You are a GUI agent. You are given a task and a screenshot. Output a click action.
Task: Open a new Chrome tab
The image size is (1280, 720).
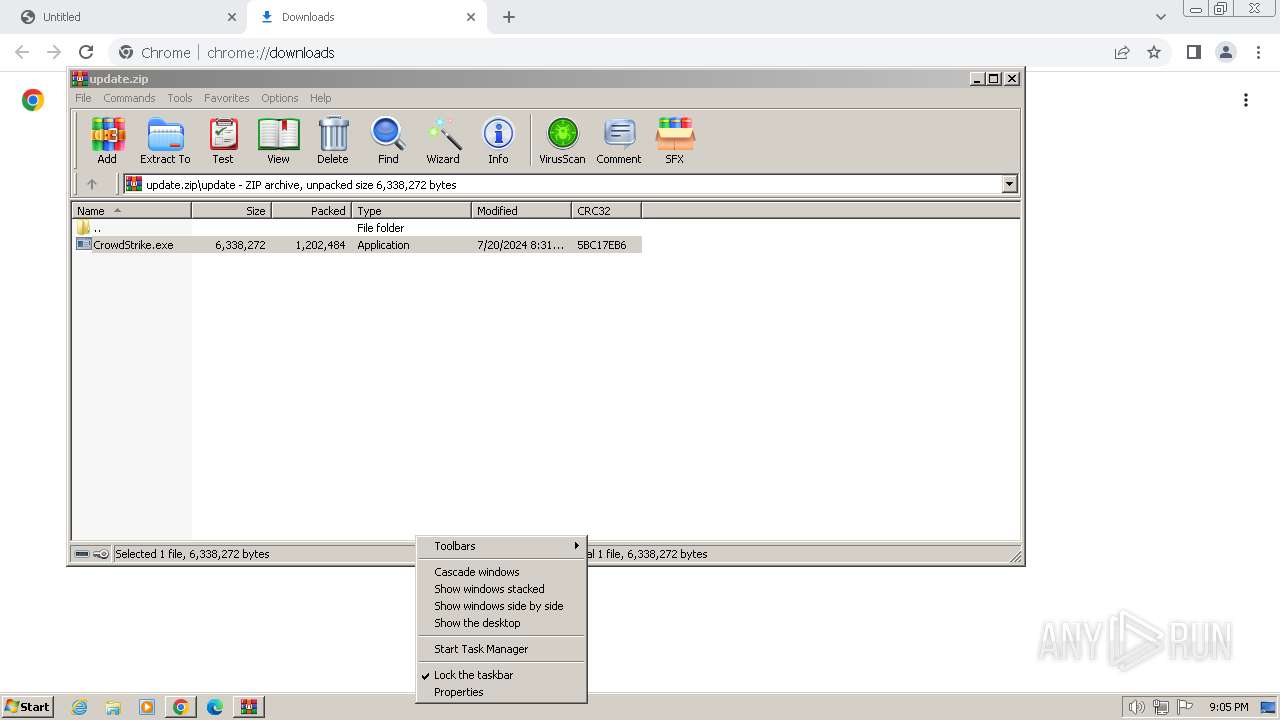(x=509, y=17)
